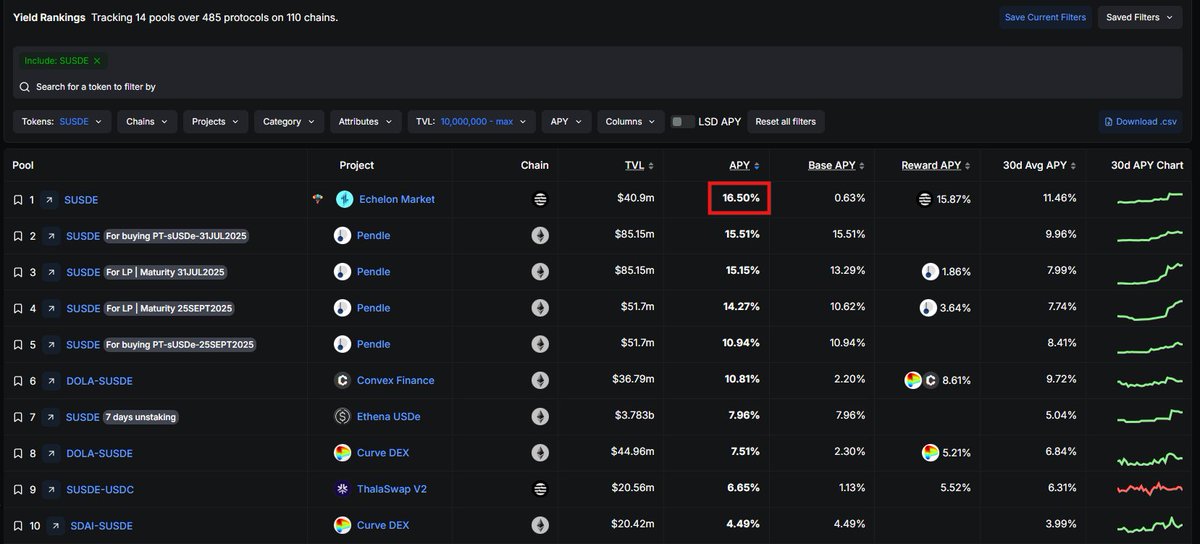The image size is (1200, 544).
Task: Click the Ethena USDe project logo
Action: (342, 416)
